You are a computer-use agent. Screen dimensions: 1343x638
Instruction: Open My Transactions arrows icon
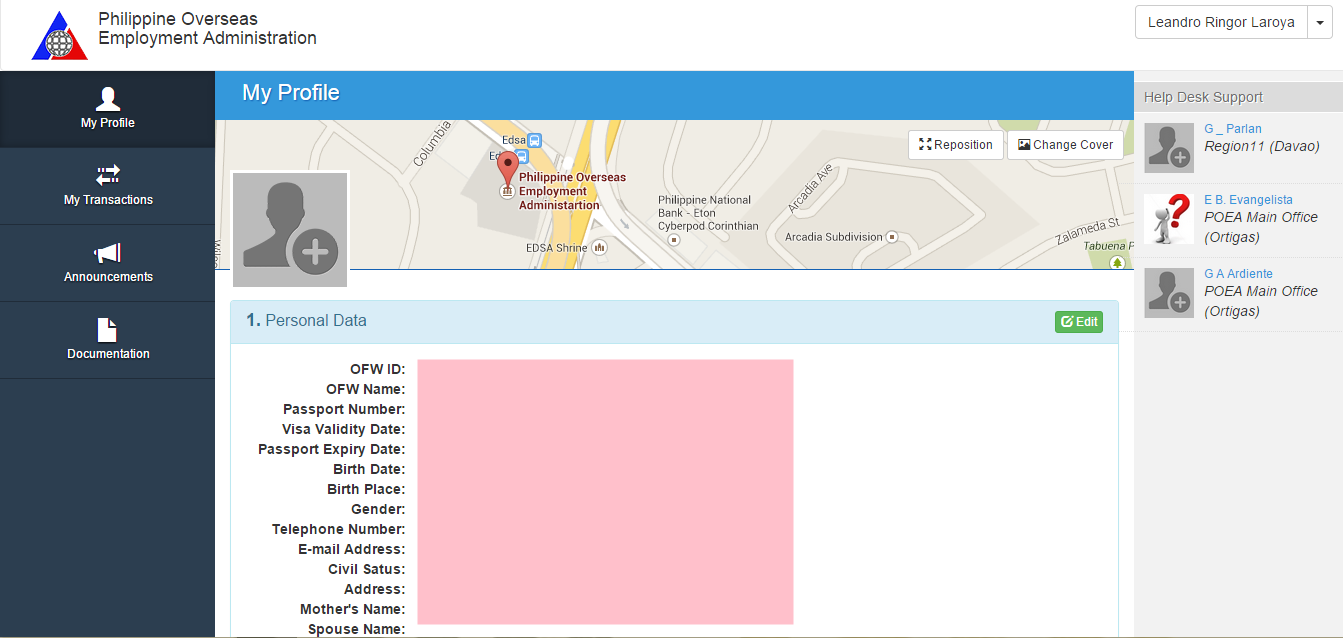[x=108, y=175]
